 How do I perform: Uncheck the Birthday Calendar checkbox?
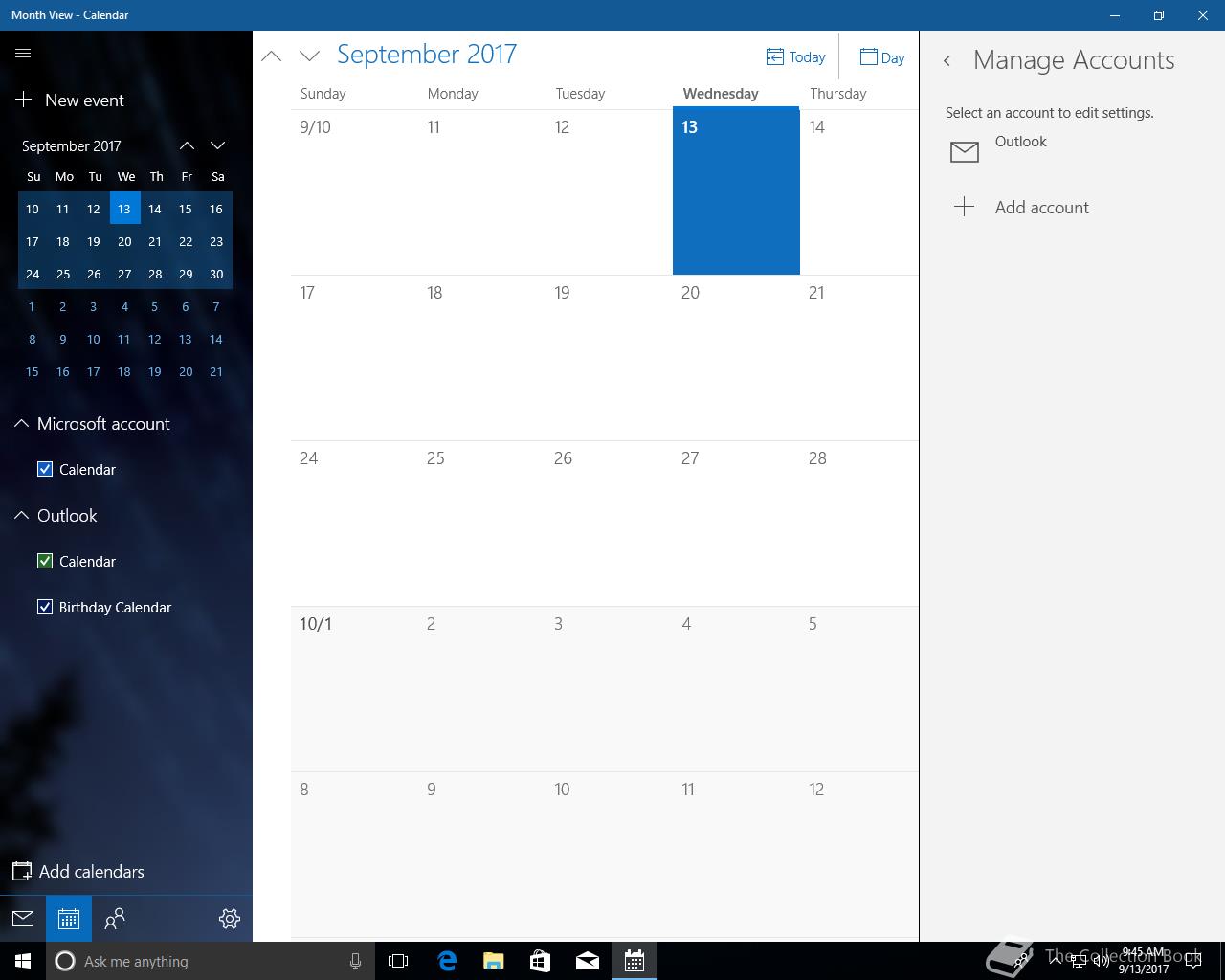[45, 607]
